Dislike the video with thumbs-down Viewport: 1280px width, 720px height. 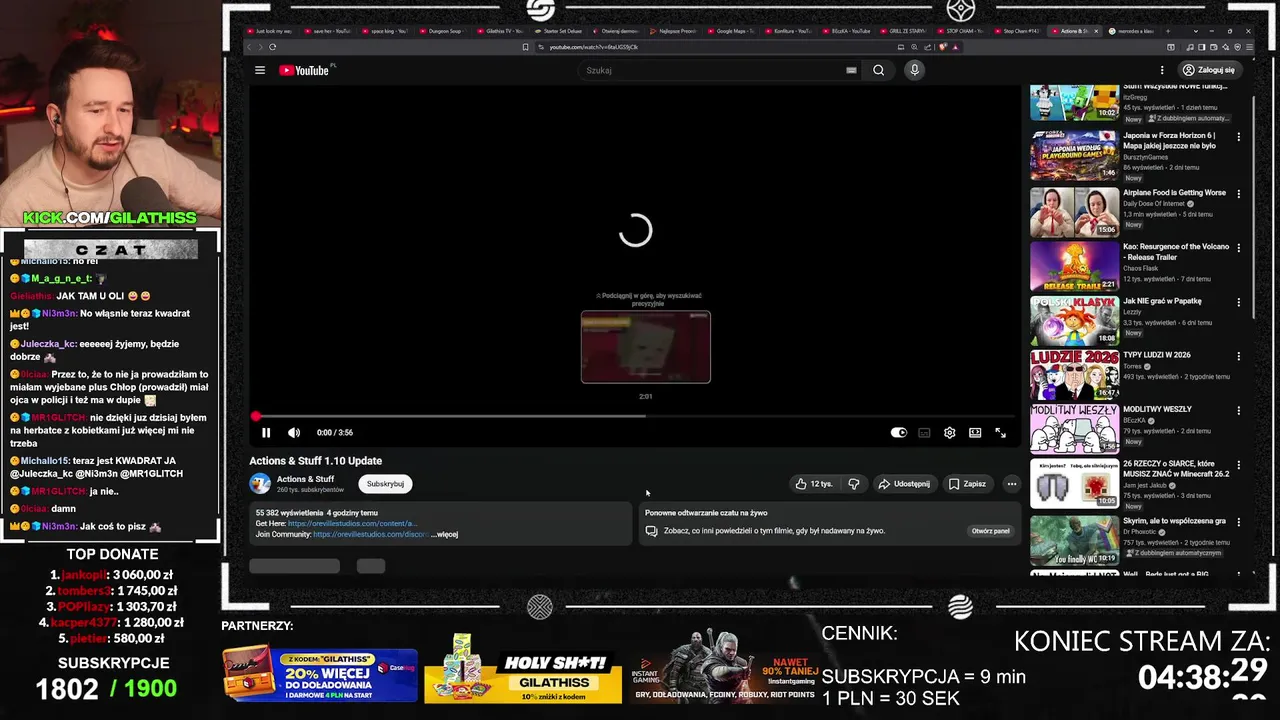(x=854, y=484)
